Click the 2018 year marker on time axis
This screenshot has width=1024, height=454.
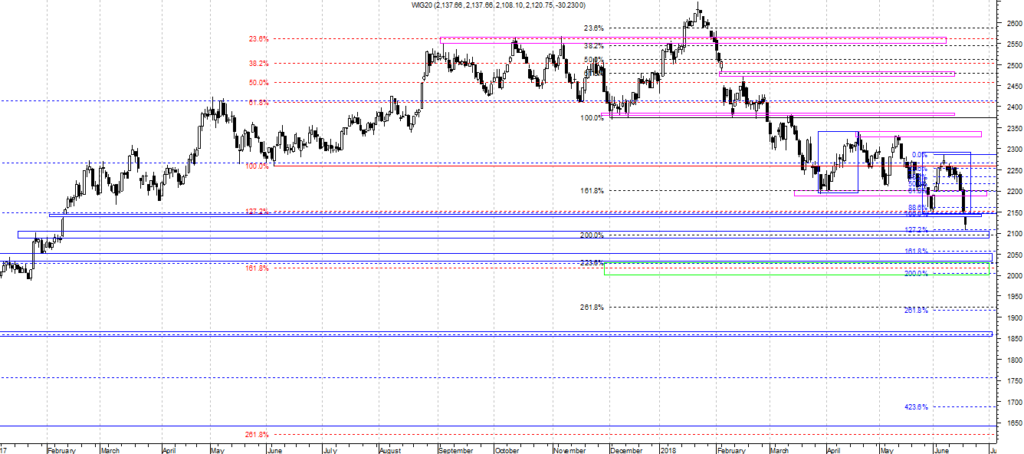tap(667, 449)
